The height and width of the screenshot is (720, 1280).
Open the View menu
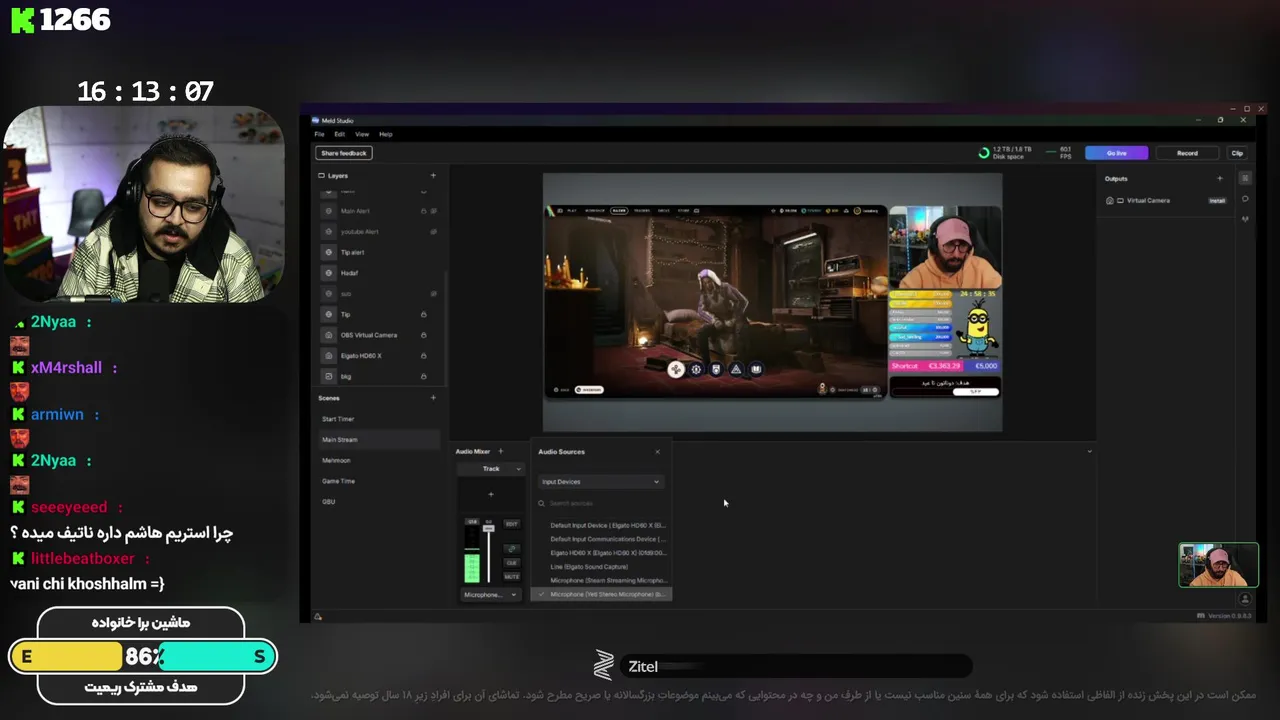pos(362,134)
